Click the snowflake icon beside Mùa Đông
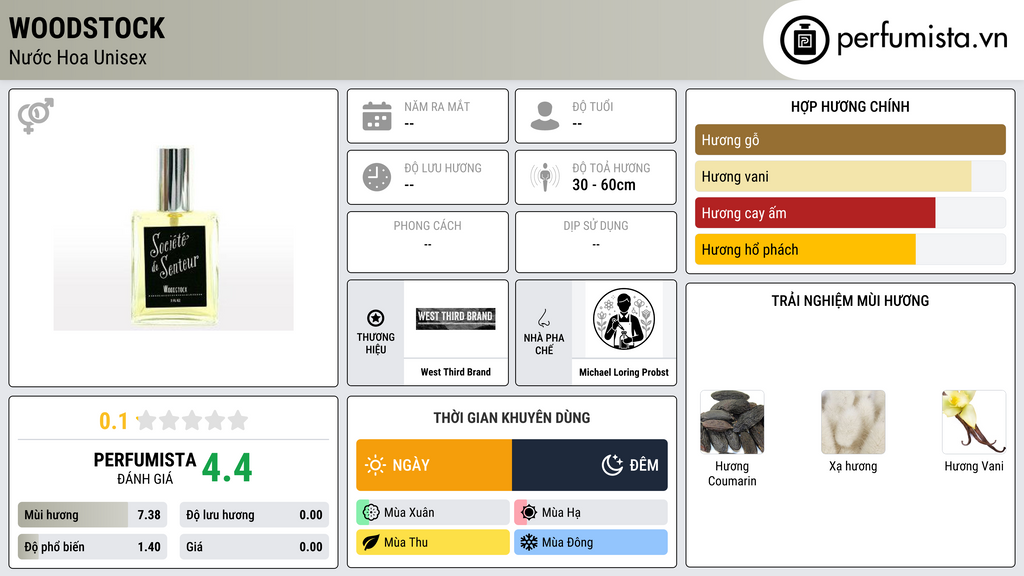 point(529,542)
